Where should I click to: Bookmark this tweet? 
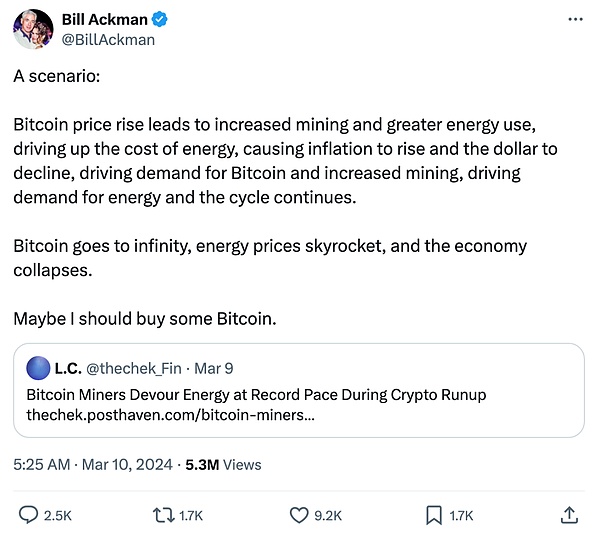(434, 515)
